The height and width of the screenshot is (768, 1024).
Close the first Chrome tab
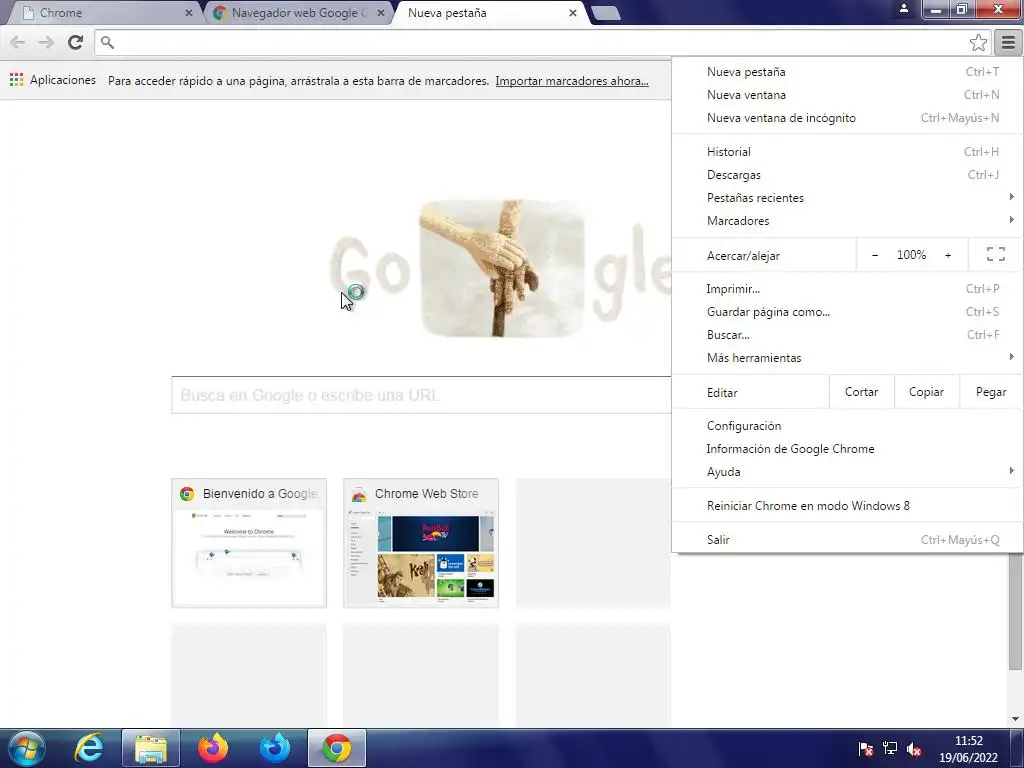(x=188, y=12)
